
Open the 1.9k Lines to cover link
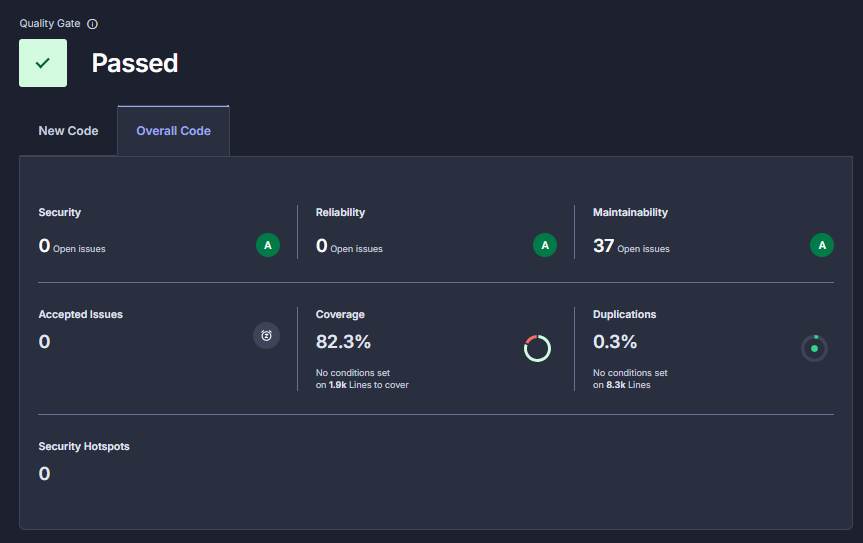point(338,385)
